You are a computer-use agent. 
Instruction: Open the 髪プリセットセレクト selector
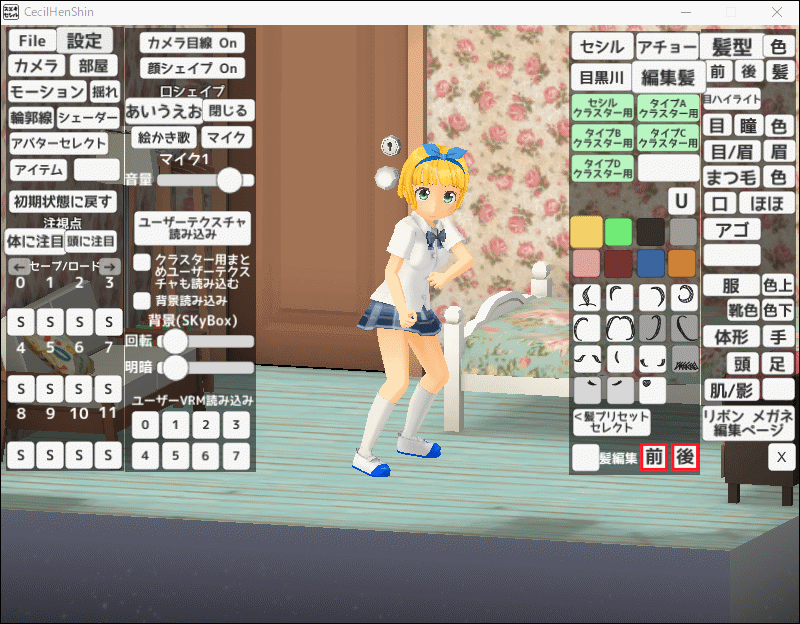pos(611,421)
